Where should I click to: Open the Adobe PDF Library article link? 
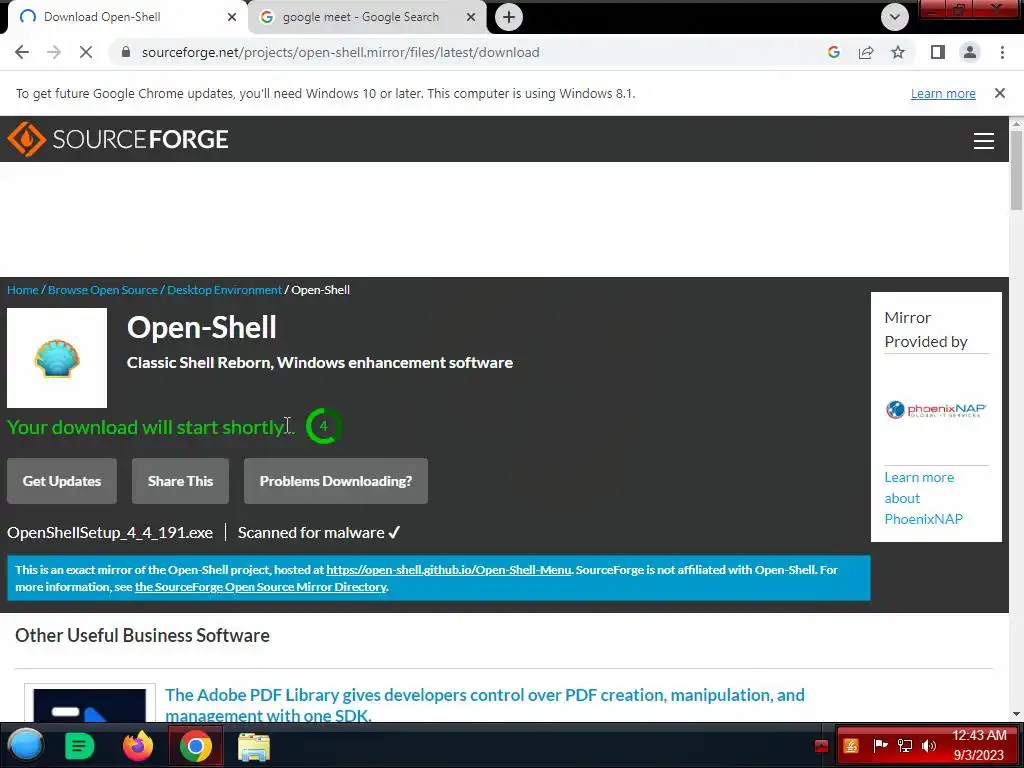(485, 705)
